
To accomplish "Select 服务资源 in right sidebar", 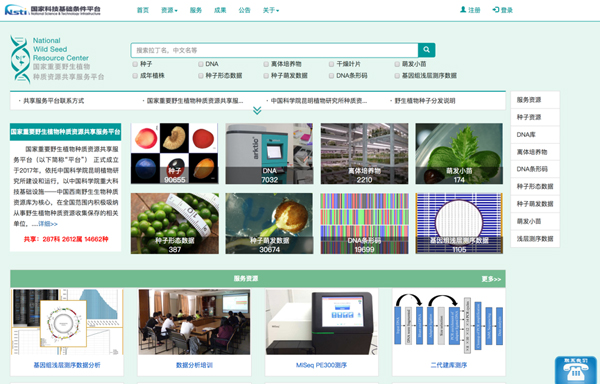I will [x=535, y=100].
